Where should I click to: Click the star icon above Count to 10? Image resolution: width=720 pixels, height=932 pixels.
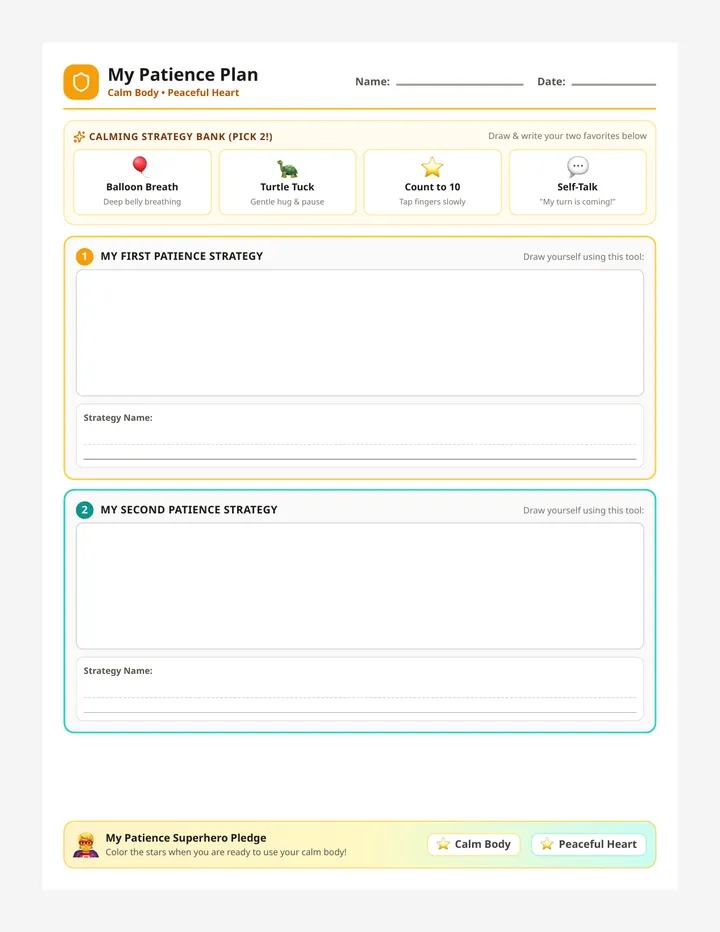432,167
